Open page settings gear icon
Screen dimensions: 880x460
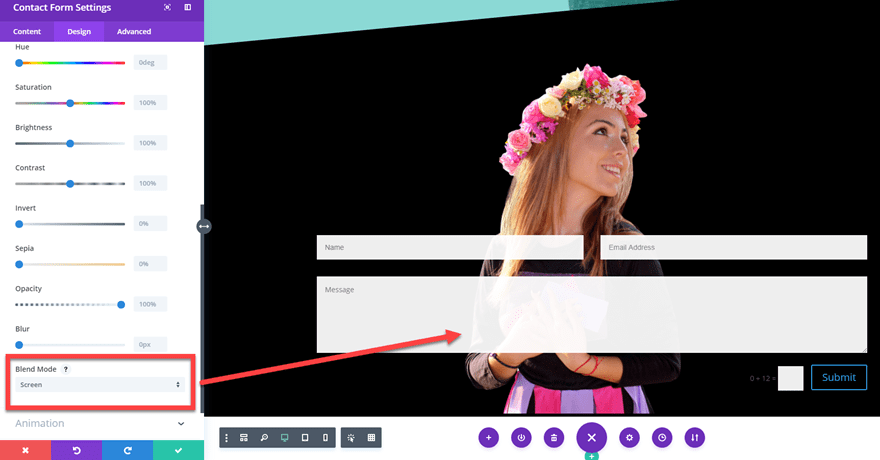click(x=629, y=438)
